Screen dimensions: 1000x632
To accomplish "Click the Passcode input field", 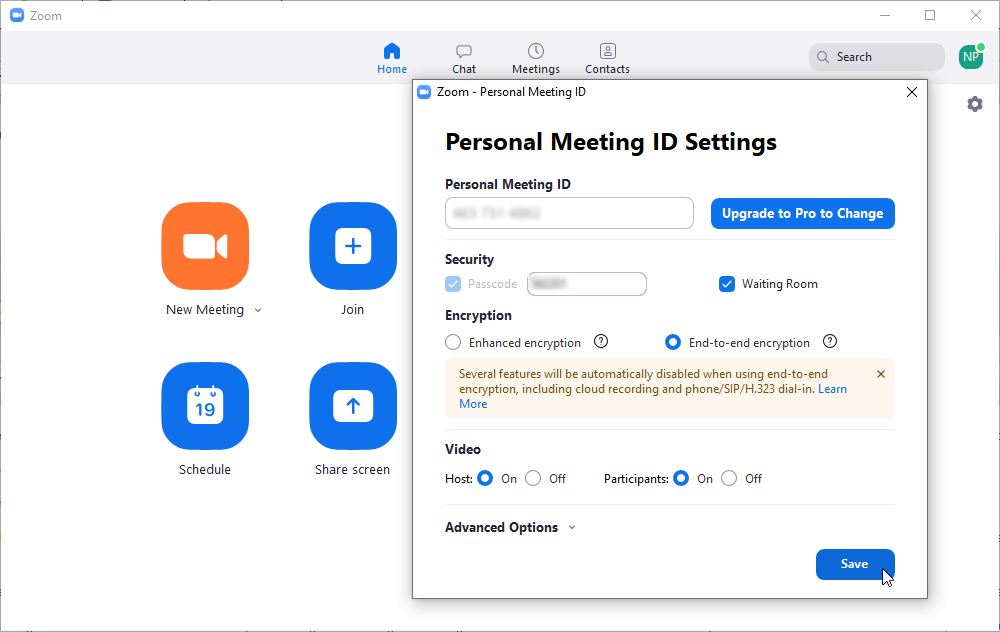I will click(587, 284).
